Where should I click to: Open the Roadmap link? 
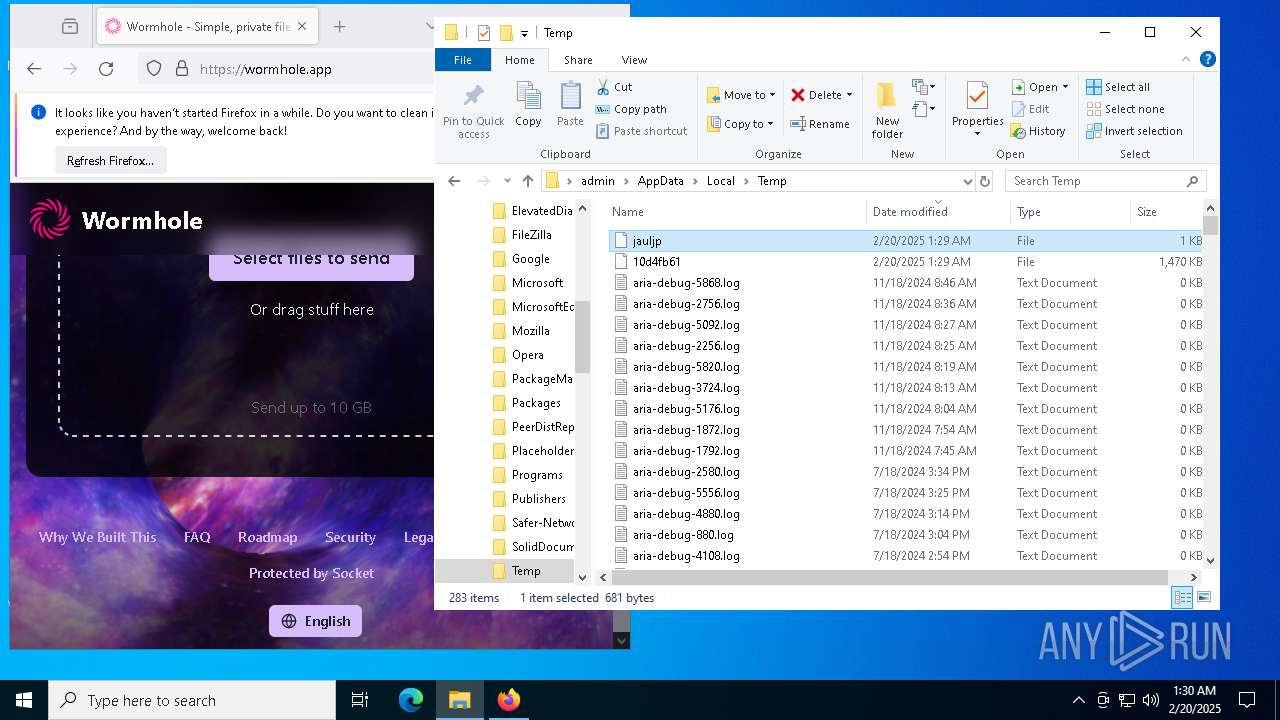267,537
